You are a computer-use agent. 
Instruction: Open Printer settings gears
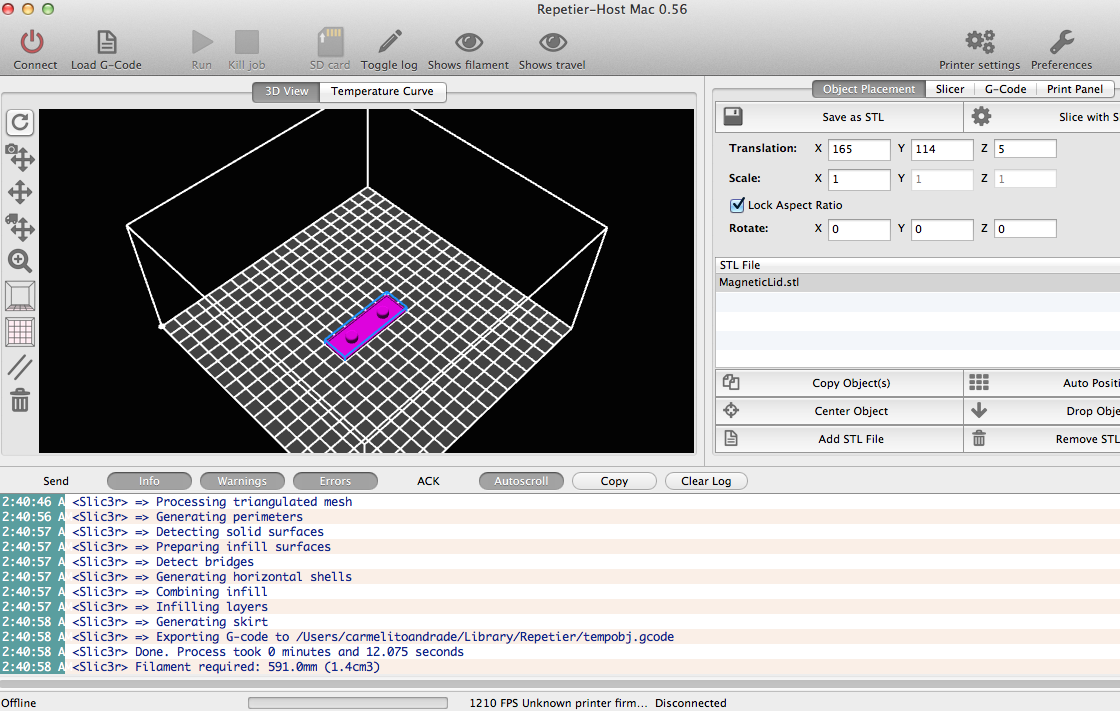coord(980,41)
